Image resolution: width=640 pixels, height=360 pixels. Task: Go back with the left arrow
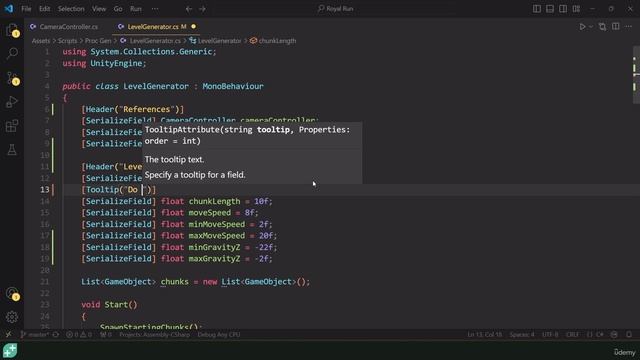189,9
